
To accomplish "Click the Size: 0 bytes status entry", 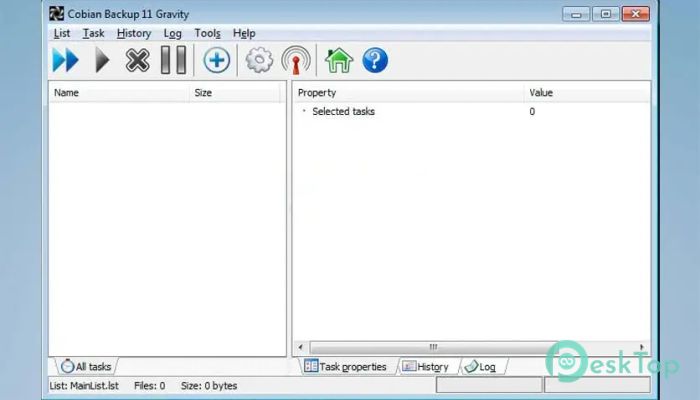I will click(209, 386).
